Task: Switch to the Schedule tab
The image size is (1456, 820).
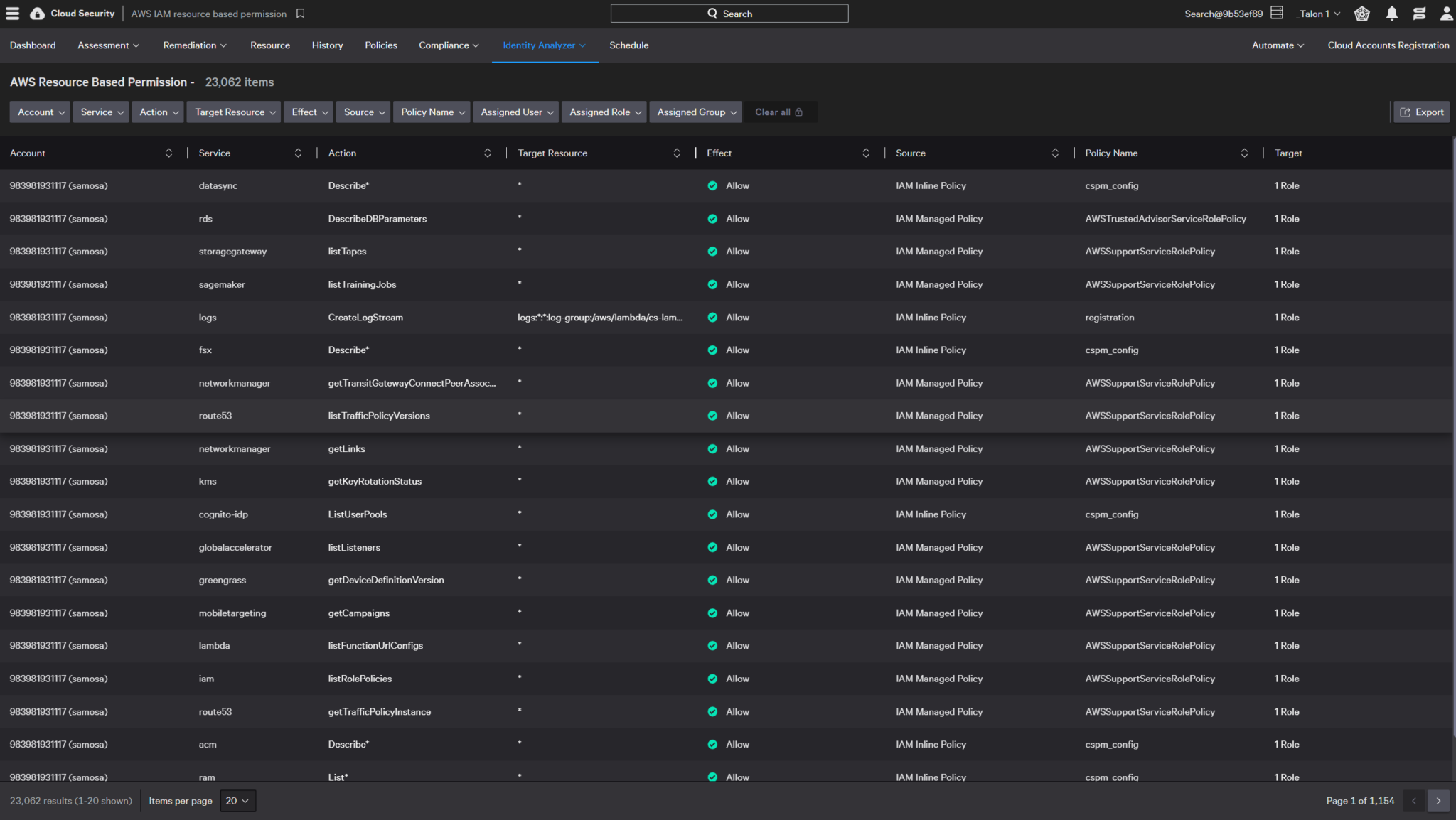Action: click(628, 45)
